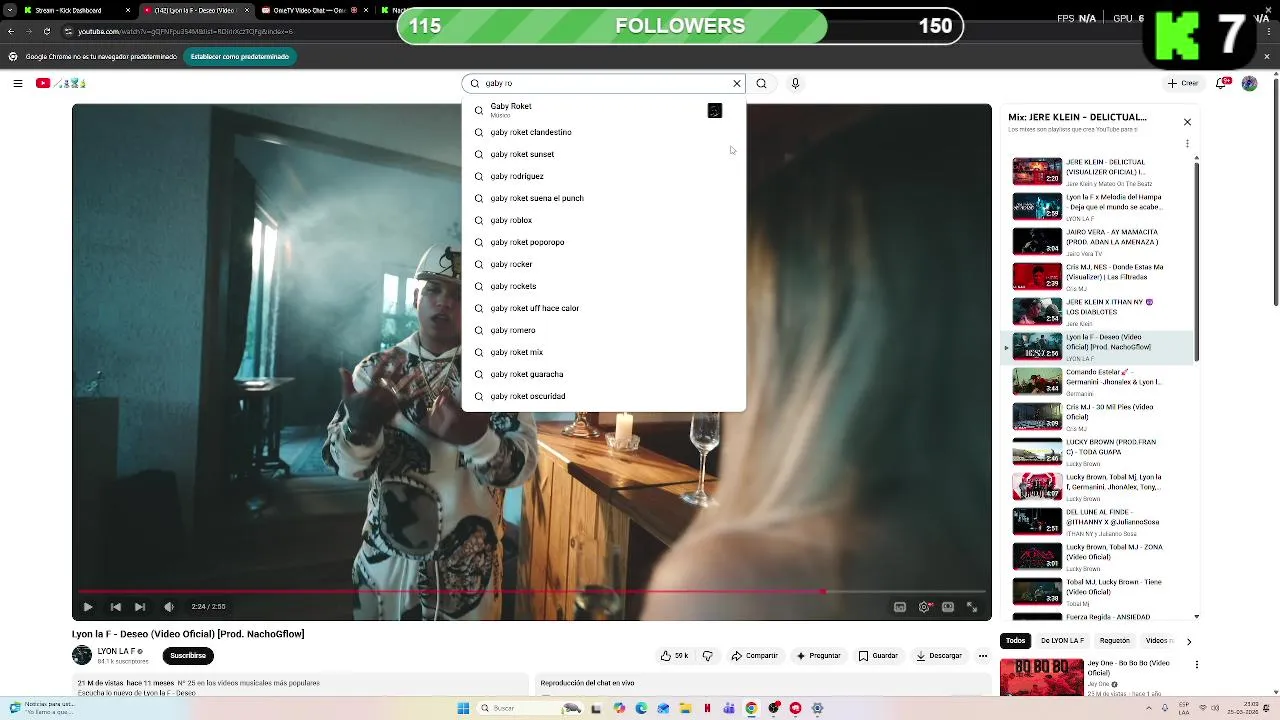Open more actions ellipsis under video

point(983,656)
